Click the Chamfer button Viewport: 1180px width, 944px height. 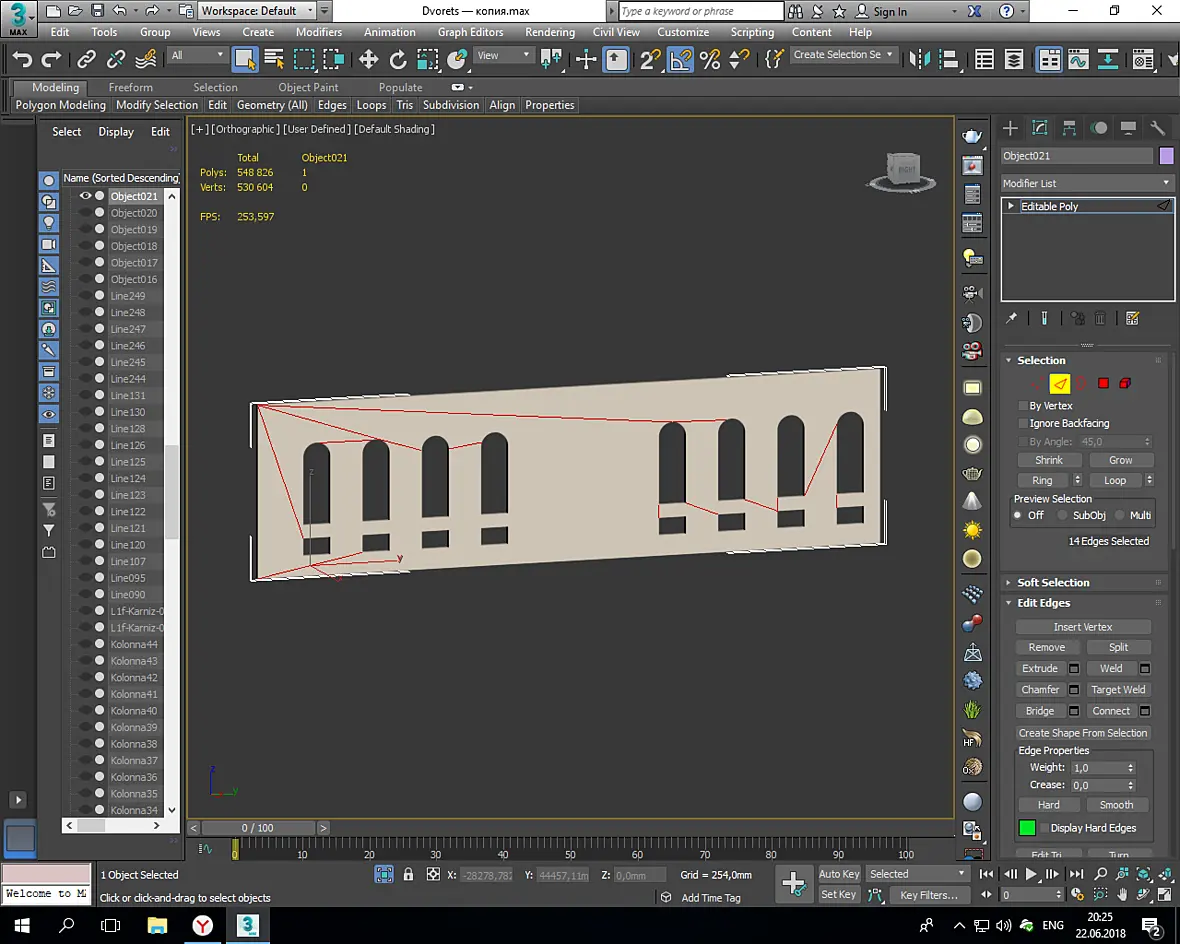tap(1040, 690)
